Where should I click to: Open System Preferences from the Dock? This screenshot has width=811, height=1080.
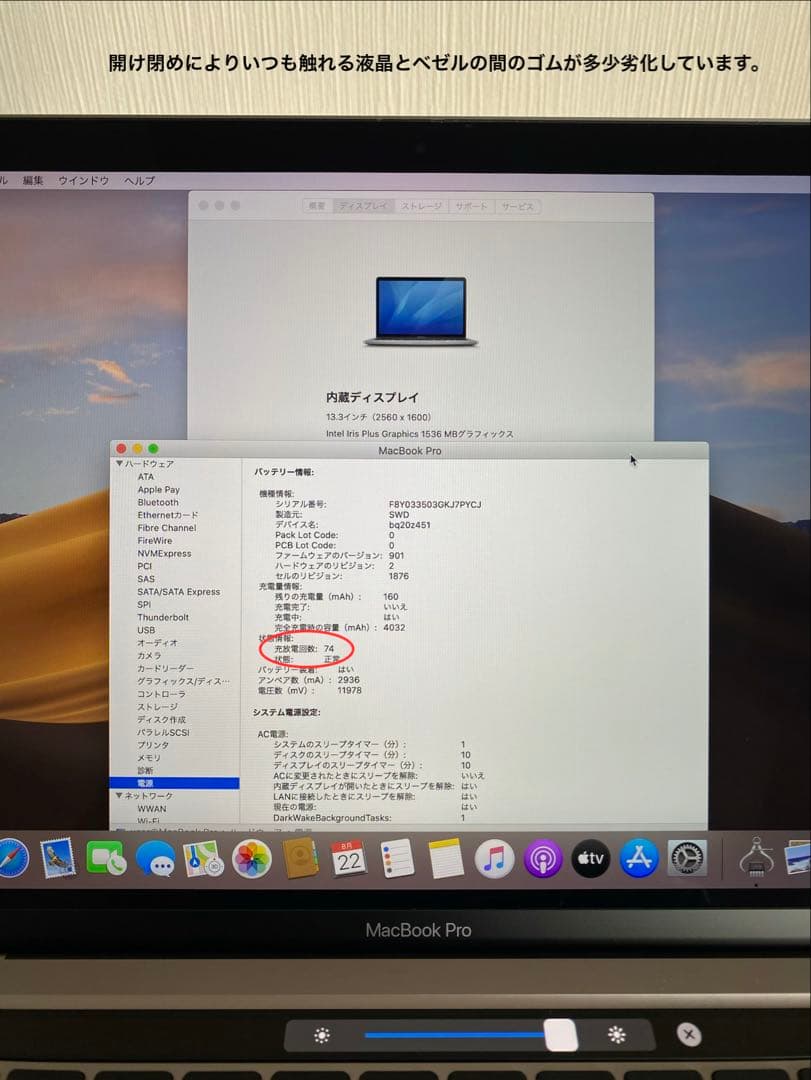click(686, 858)
